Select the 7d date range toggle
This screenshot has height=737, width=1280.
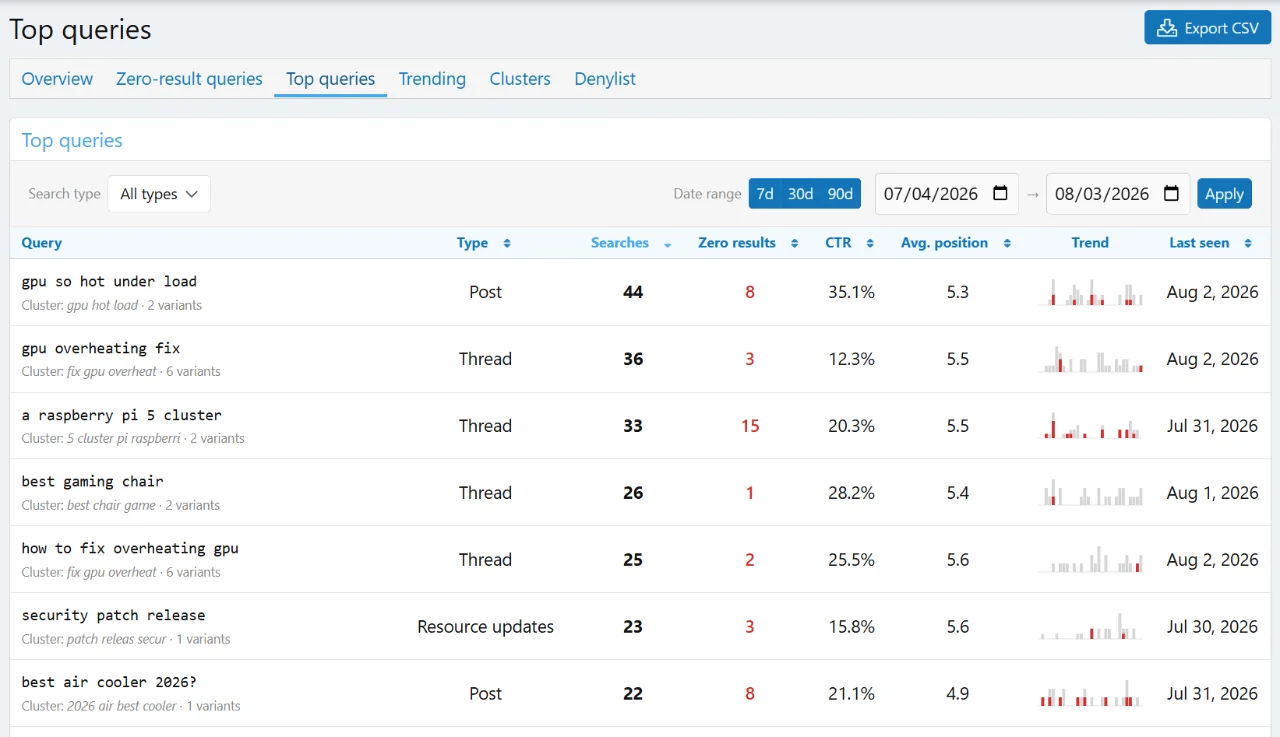click(765, 194)
